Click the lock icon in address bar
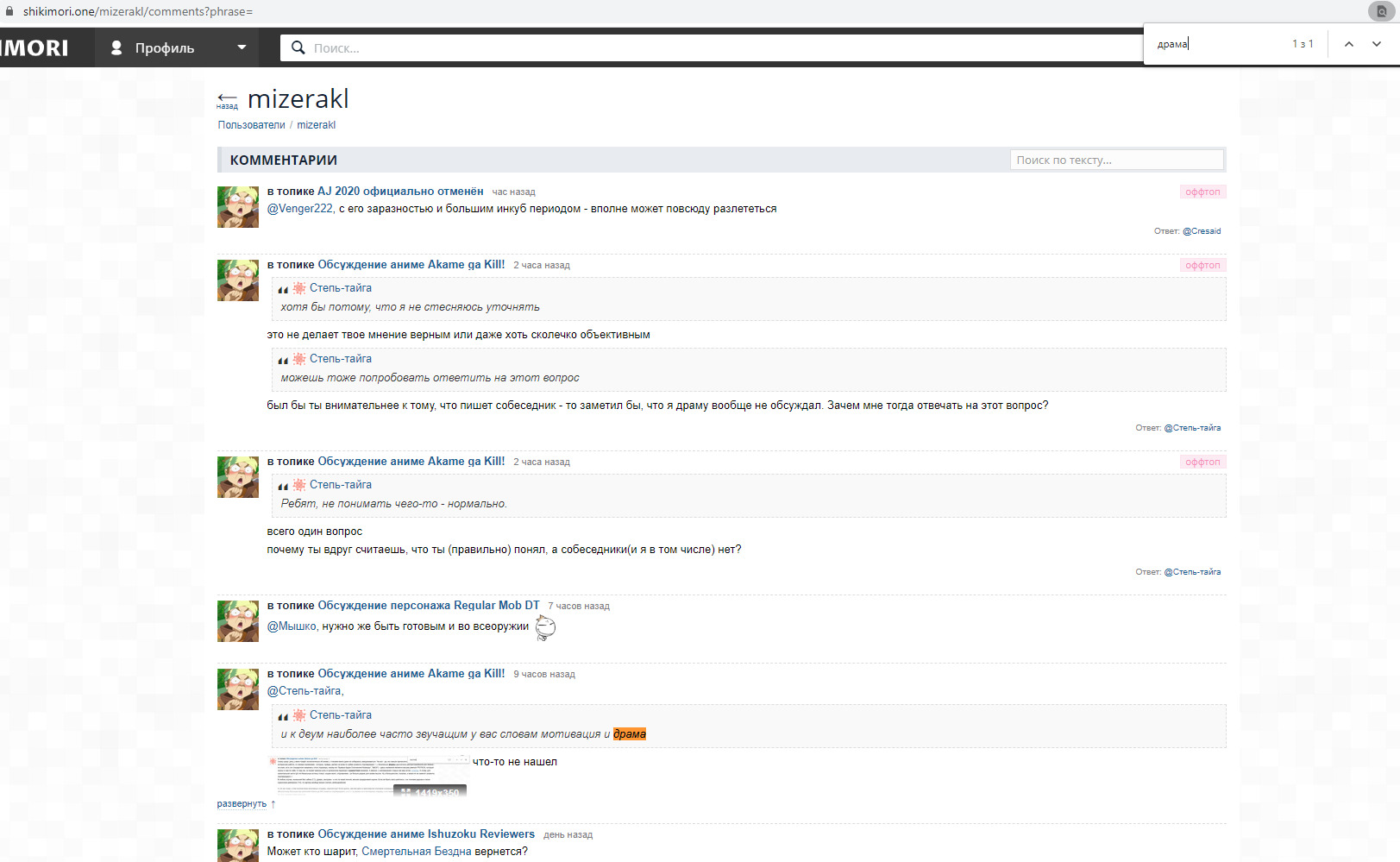This screenshot has height=862, width=1400. click(9, 11)
